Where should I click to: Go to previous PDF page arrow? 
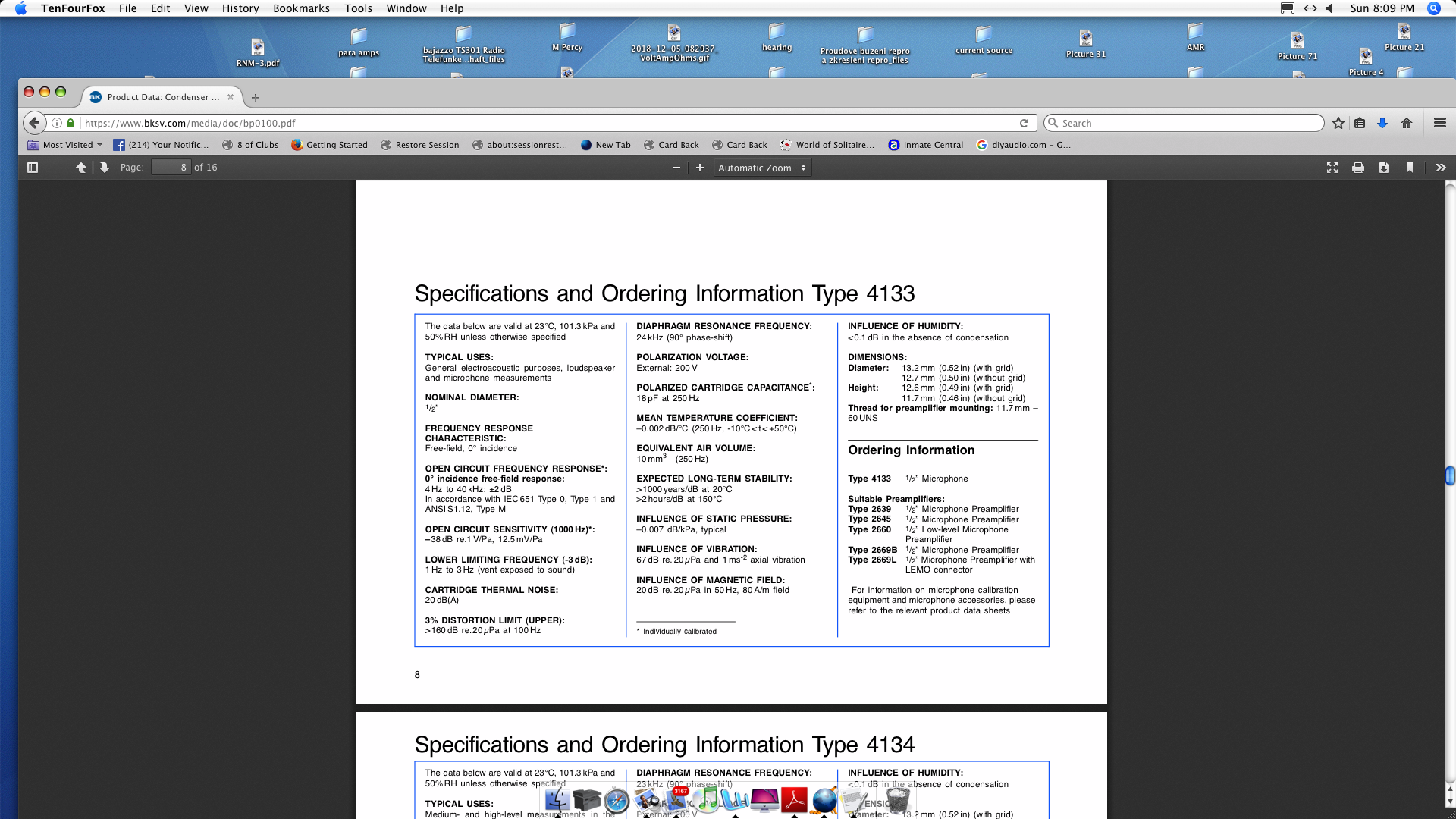coord(81,168)
